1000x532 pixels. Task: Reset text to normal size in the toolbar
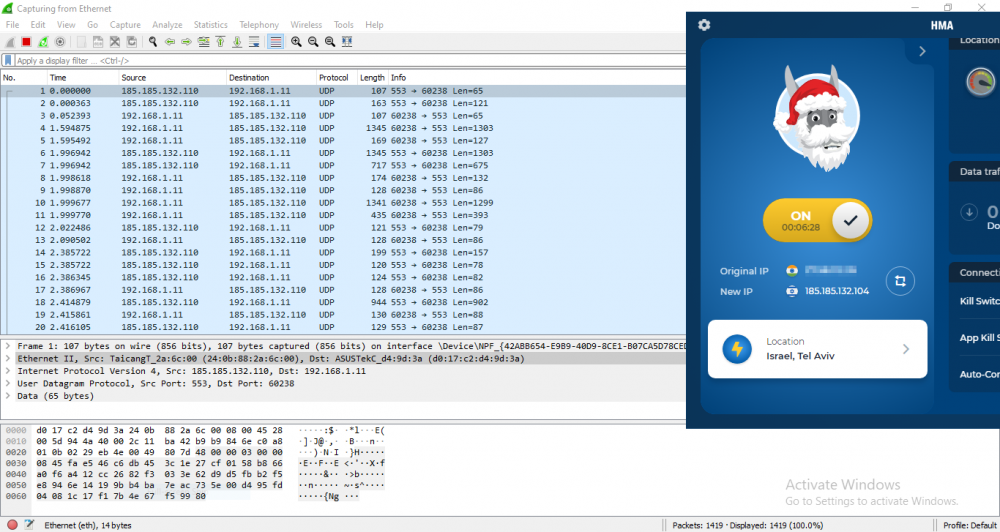[330, 42]
